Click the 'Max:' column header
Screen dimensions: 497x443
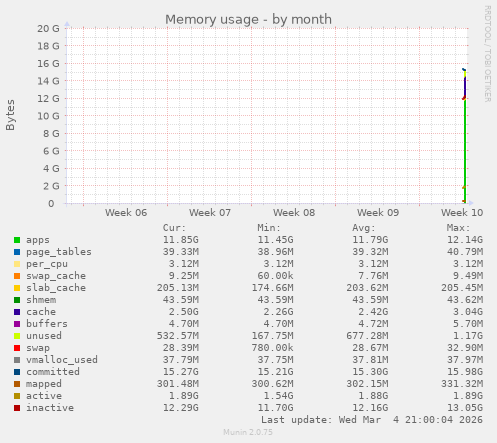(458, 228)
